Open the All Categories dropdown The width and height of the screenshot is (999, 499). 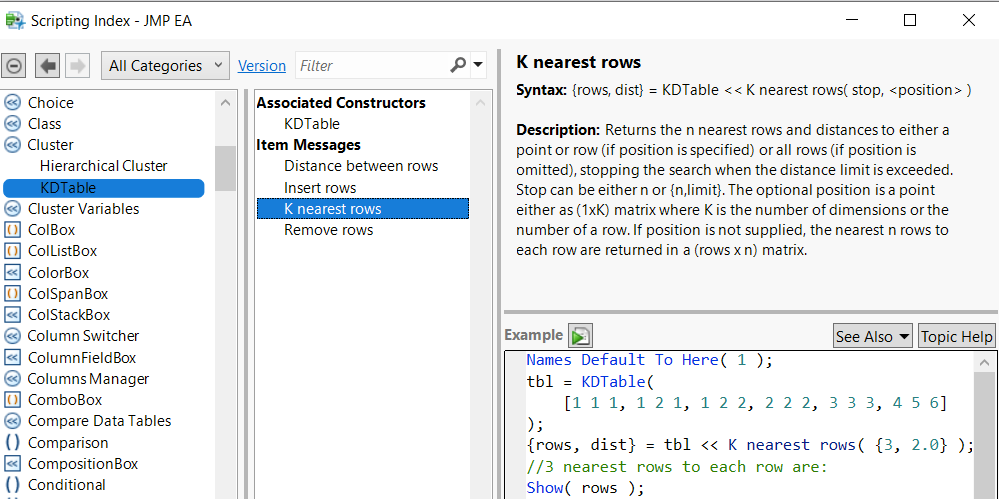tap(165, 66)
